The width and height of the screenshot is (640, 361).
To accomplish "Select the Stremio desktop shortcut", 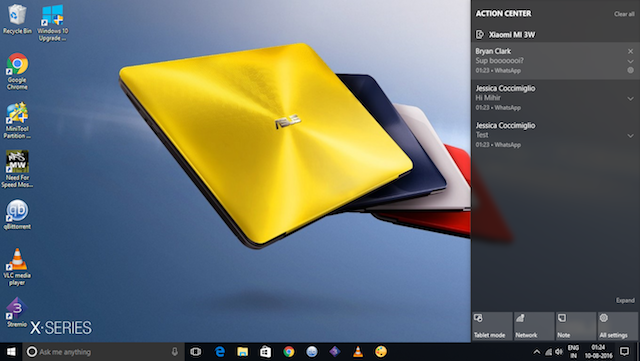I will click(17, 312).
